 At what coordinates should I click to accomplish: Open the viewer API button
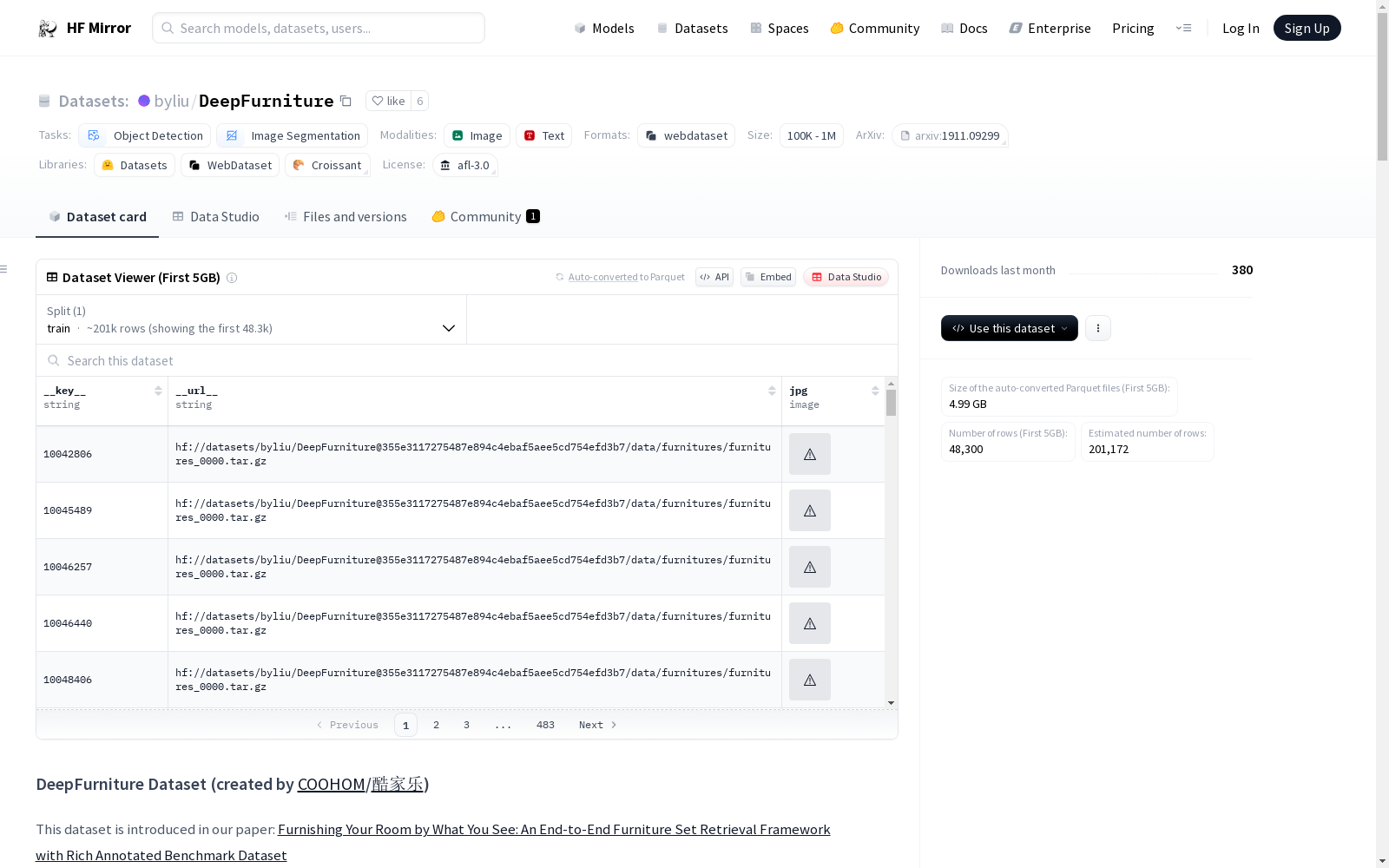[714, 277]
